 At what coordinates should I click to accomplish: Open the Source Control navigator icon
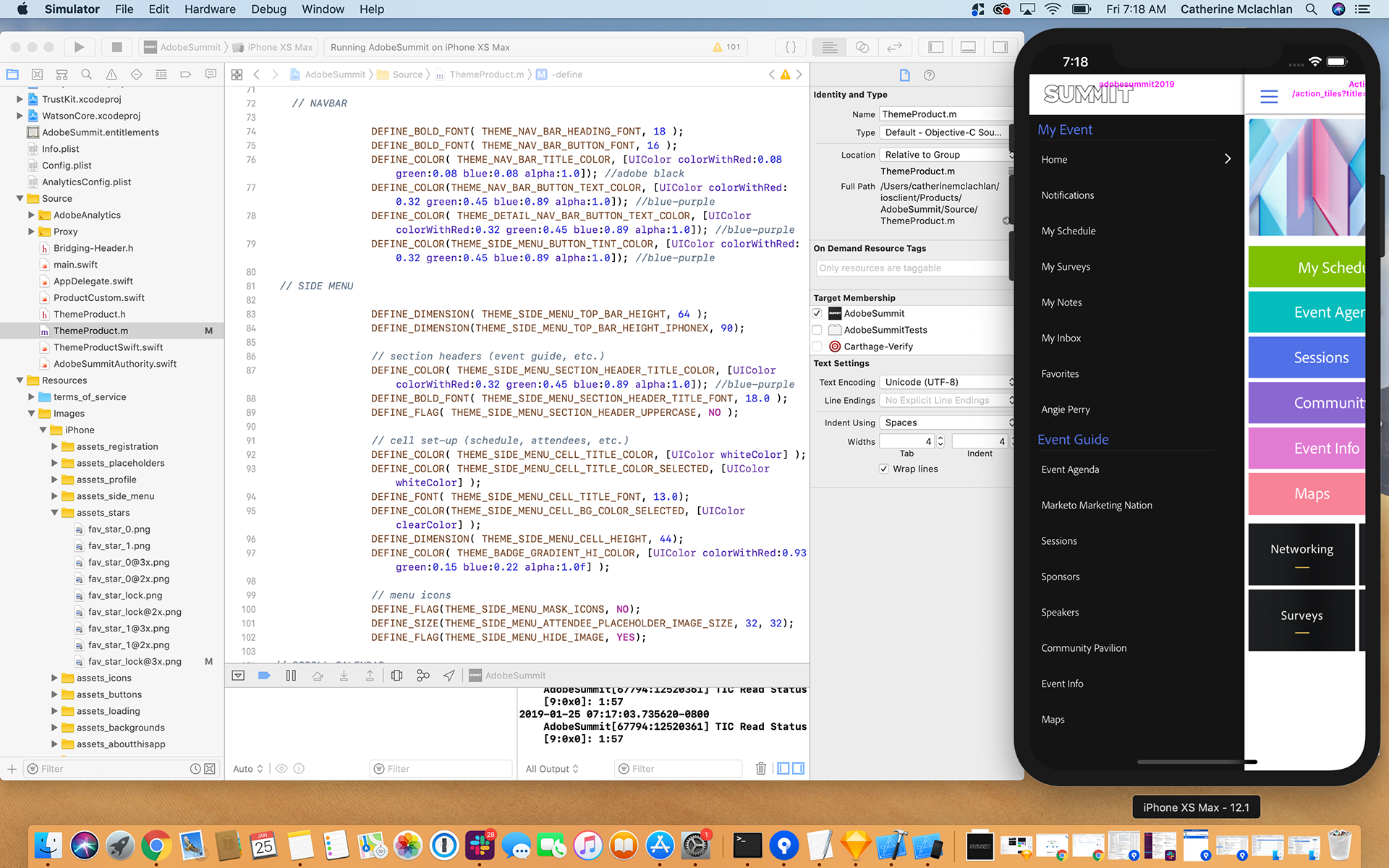37,75
